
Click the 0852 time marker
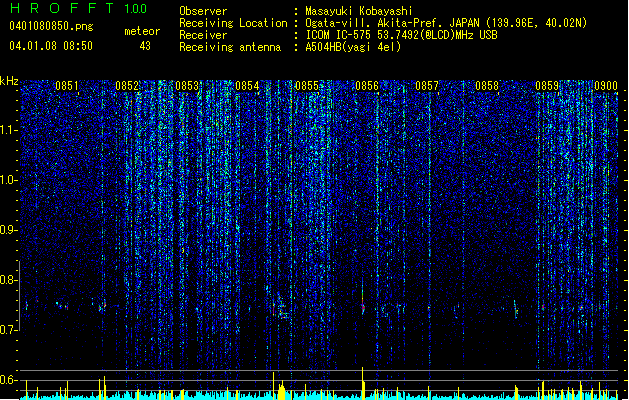127,86
